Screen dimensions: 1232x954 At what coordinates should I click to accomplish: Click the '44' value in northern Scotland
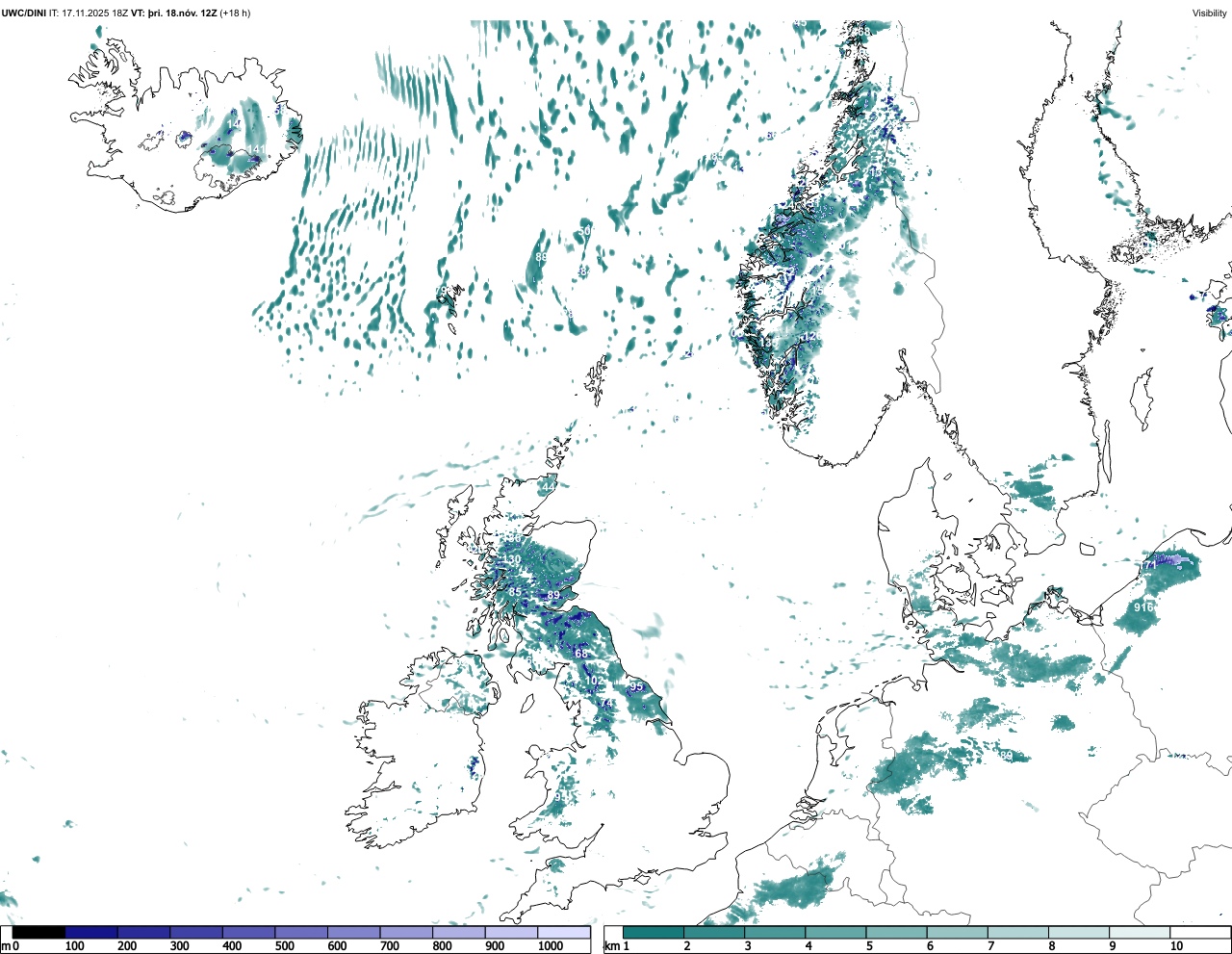pos(549,487)
